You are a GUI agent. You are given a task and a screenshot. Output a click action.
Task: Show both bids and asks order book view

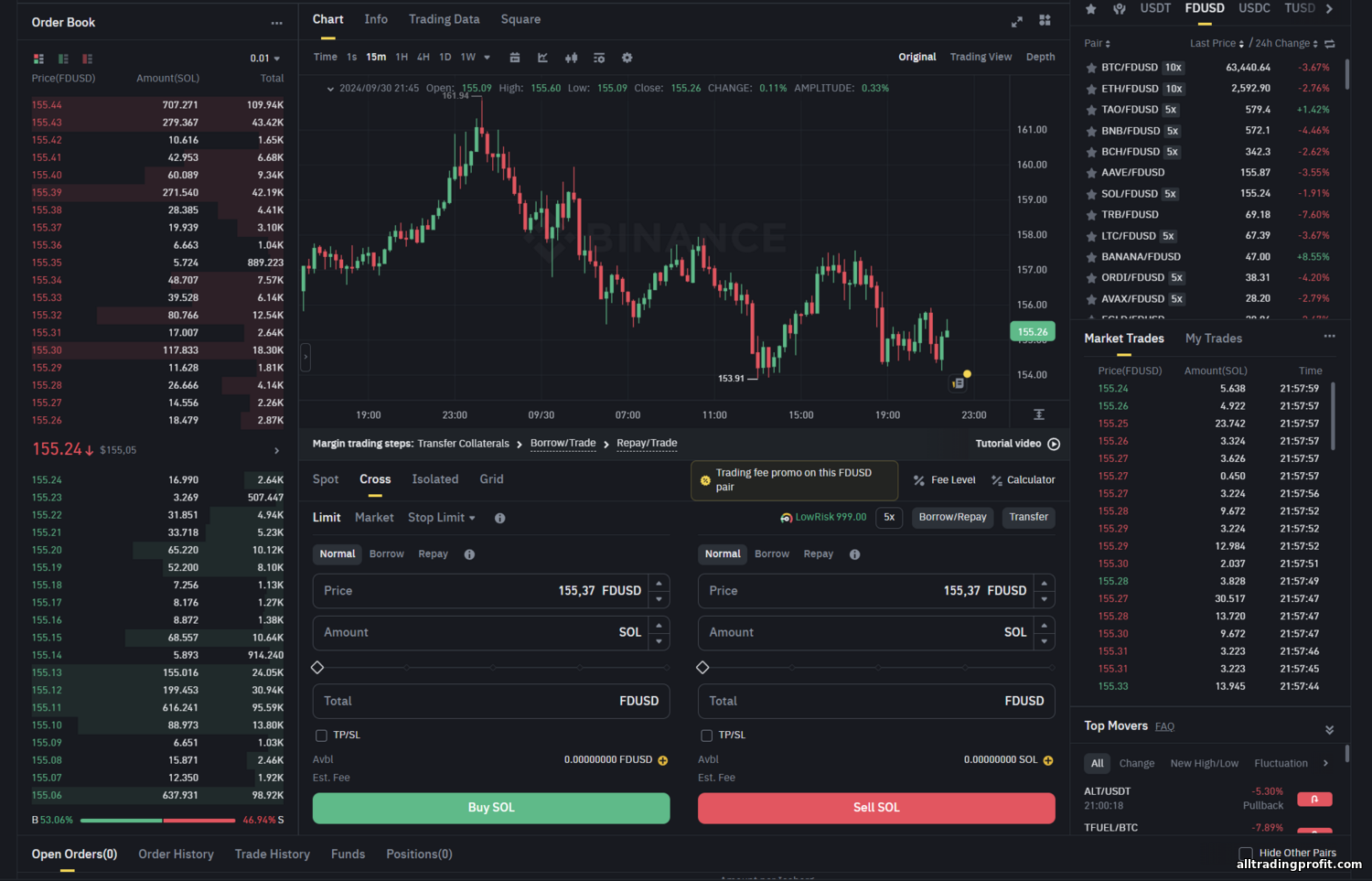[x=38, y=59]
